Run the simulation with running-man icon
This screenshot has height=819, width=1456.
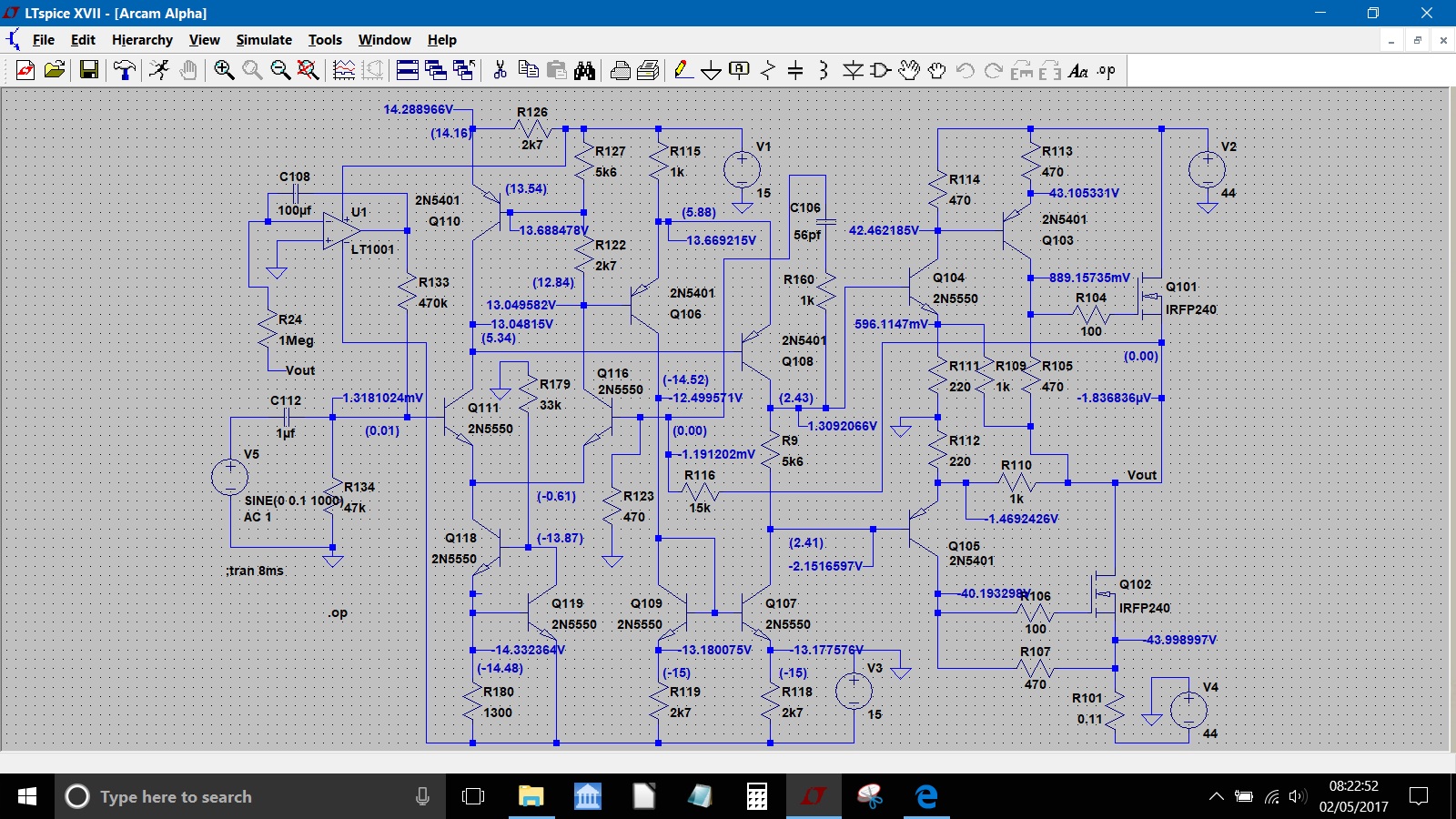pos(159,71)
